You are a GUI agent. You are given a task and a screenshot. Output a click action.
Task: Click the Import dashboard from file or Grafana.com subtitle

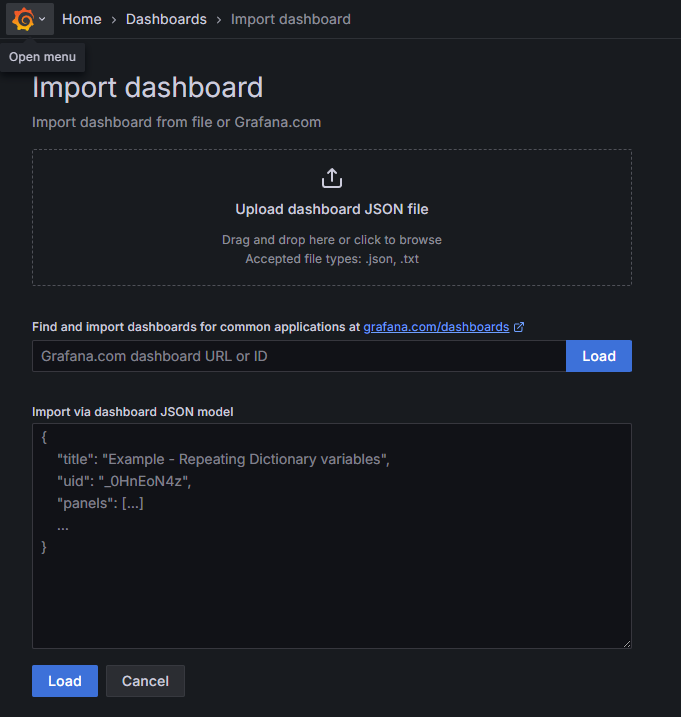click(x=176, y=122)
